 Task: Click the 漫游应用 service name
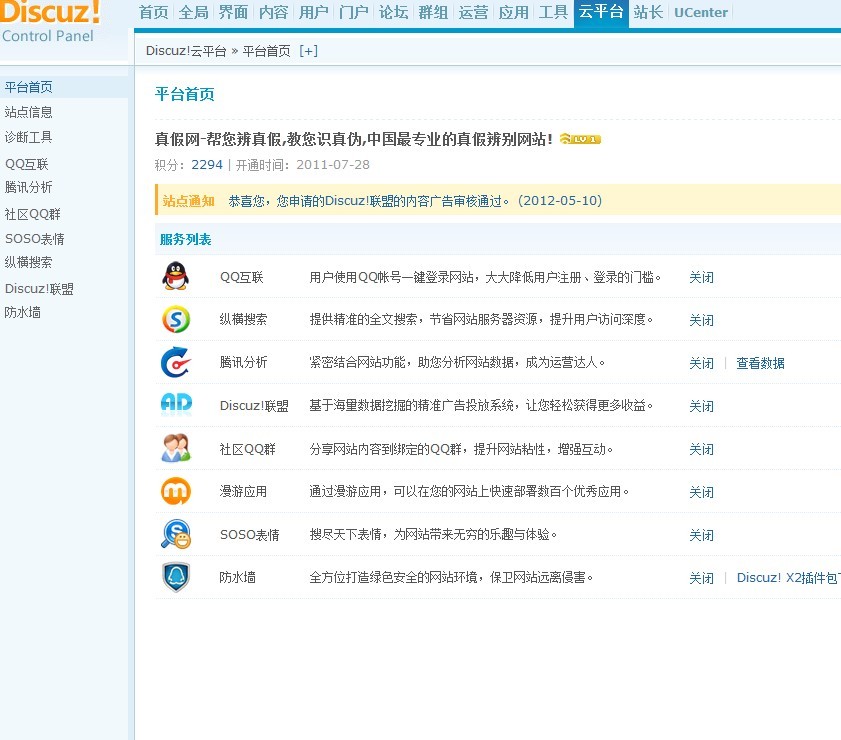point(243,491)
